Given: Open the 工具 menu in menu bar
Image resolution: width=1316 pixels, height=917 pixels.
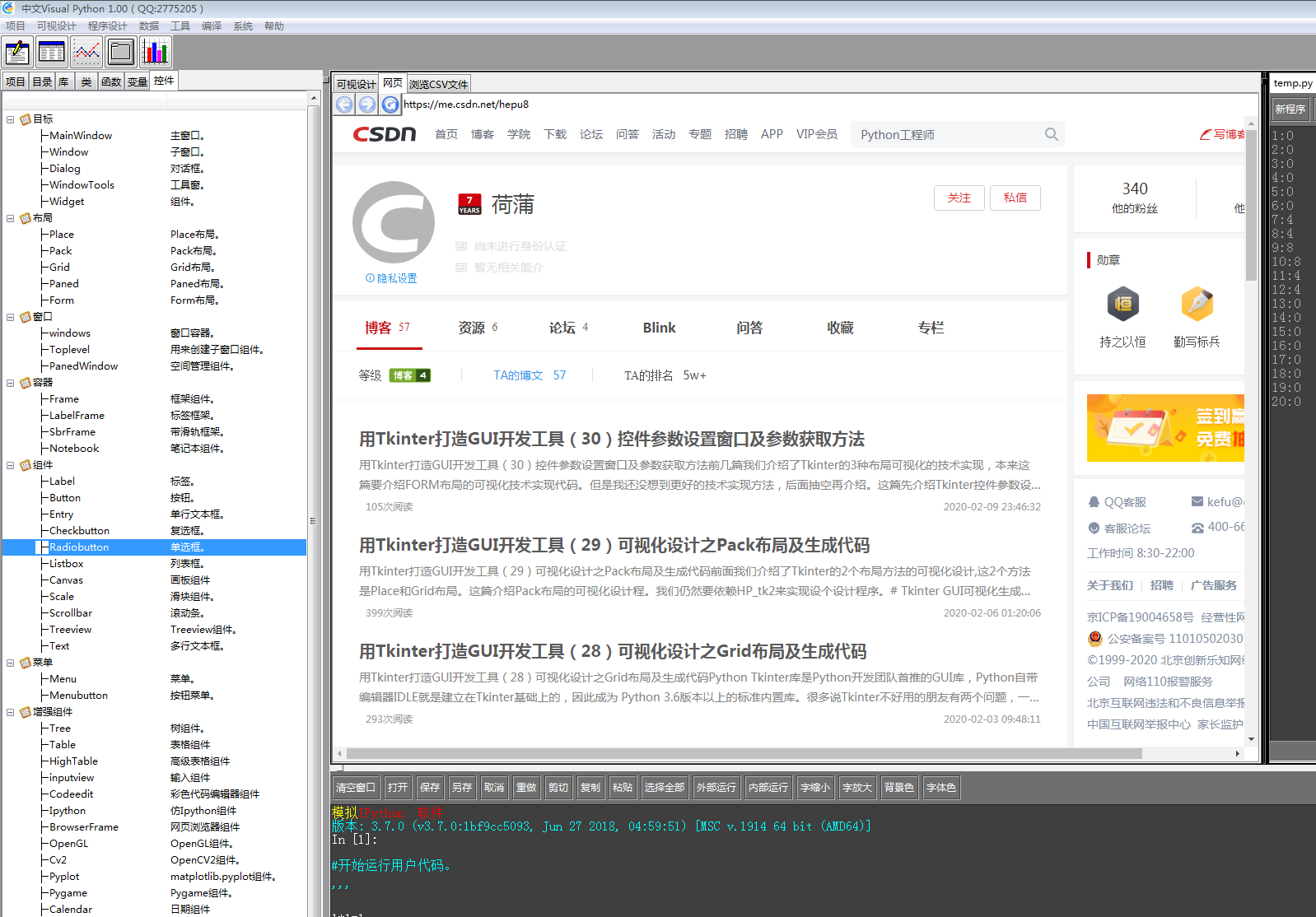Looking at the screenshot, I should pos(180,26).
